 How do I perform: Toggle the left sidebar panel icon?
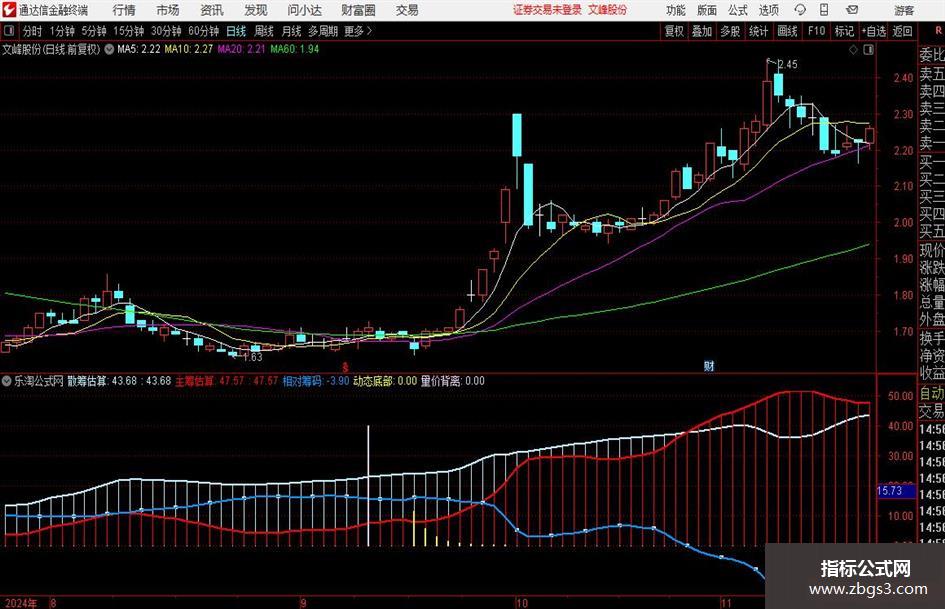[8, 31]
